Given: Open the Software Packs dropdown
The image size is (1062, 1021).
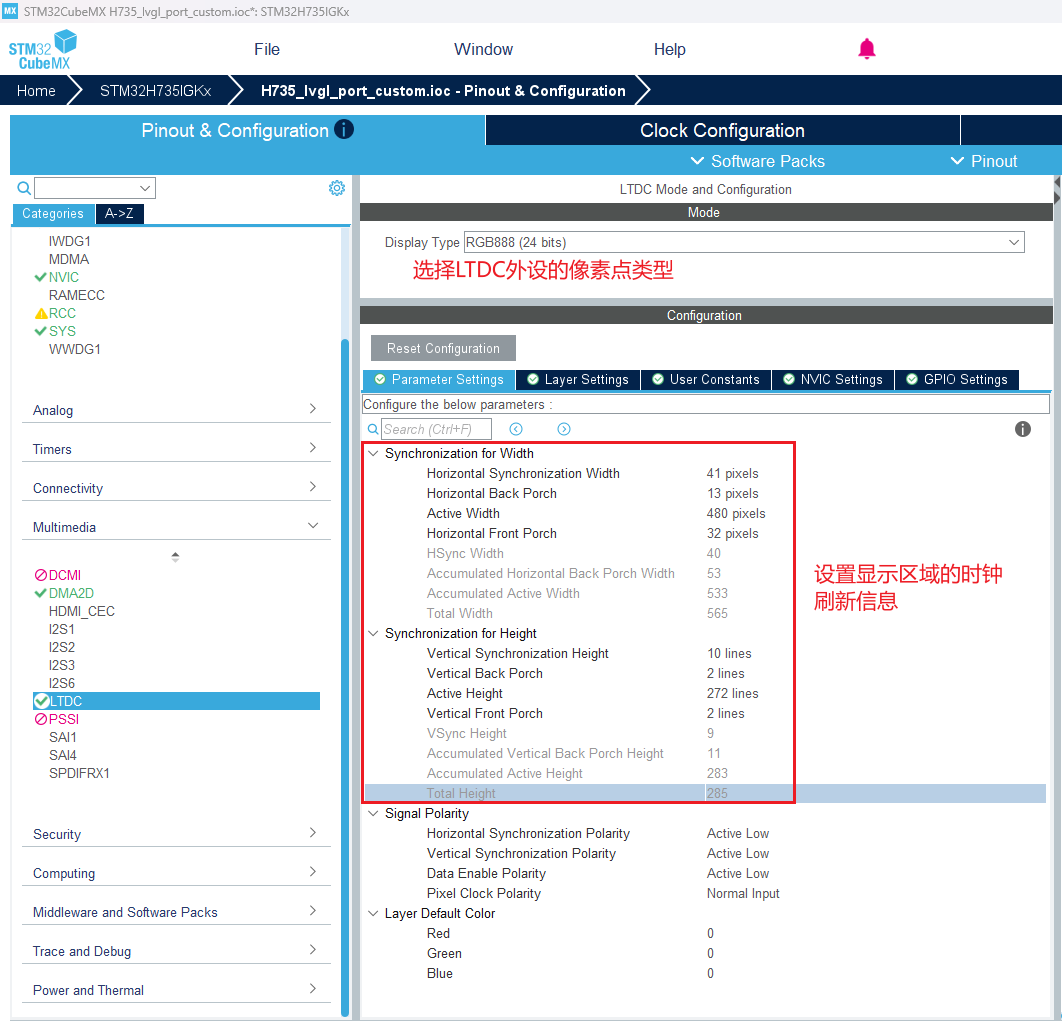Looking at the screenshot, I should (x=757, y=161).
